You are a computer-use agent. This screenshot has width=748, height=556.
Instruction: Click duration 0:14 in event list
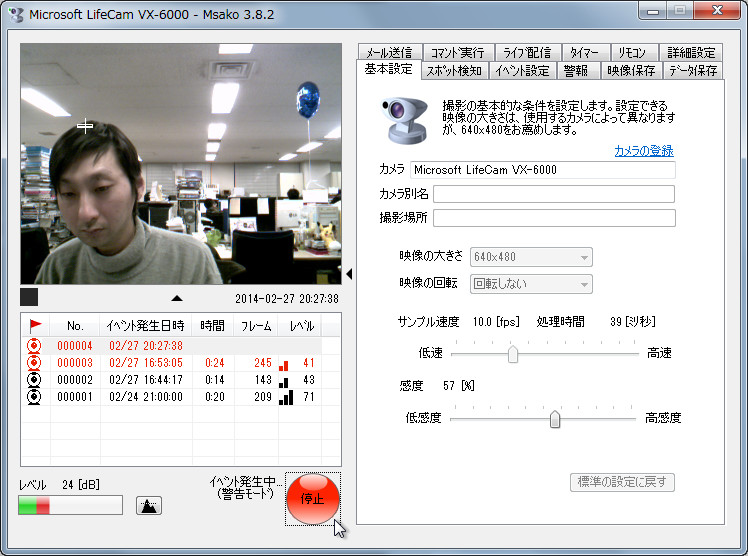tap(215, 380)
